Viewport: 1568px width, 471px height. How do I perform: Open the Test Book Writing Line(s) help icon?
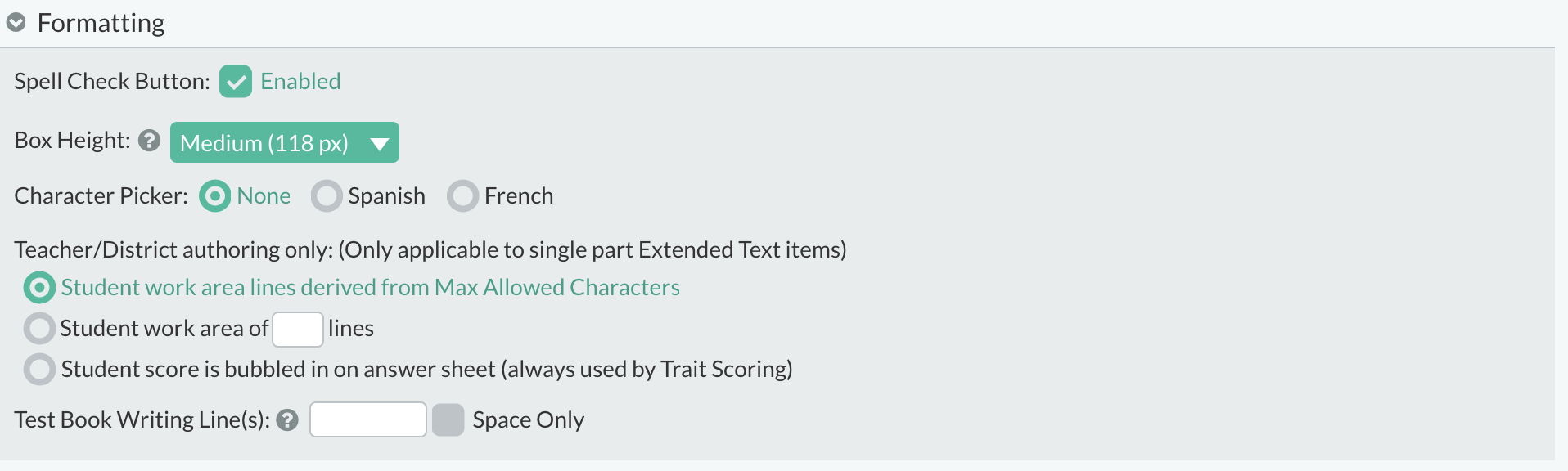[x=287, y=420]
